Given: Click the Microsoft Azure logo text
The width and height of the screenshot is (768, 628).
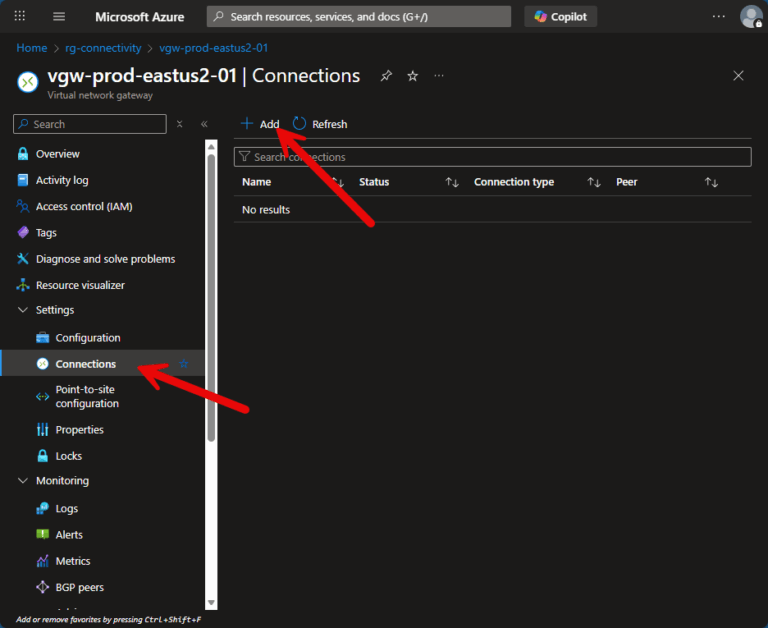Looking at the screenshot, I should 140,17.
